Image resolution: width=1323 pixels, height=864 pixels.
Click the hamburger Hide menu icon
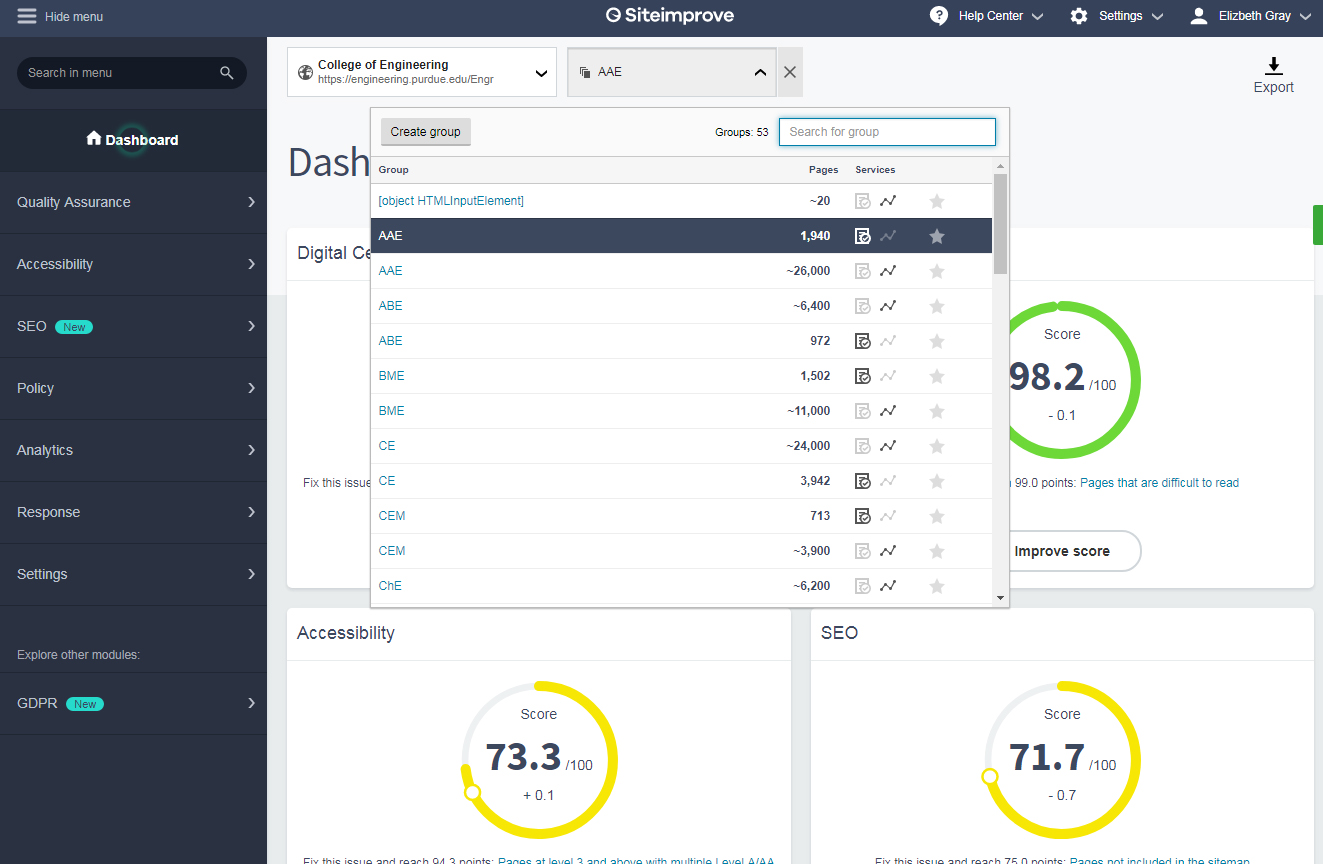coord(27,16)
